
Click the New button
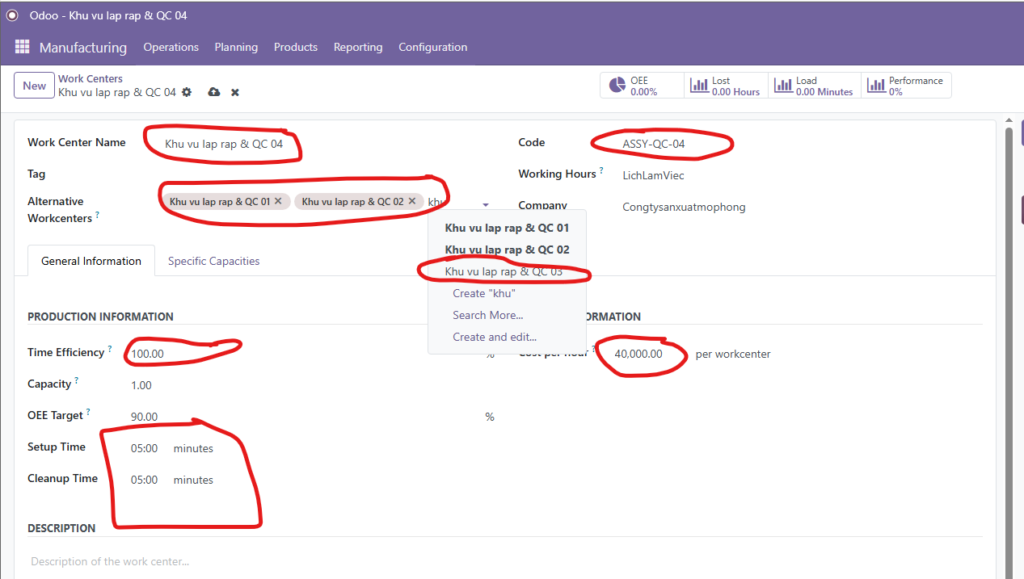tap(34, 85)
